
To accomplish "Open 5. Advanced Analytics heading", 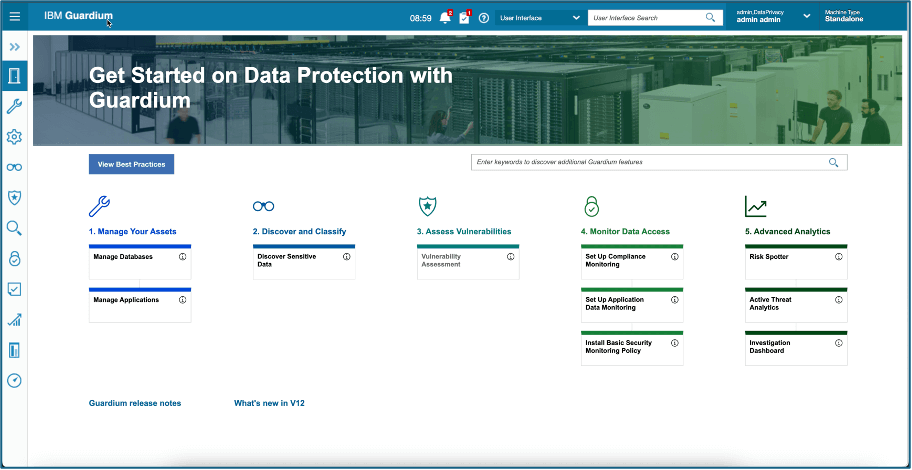I will click(x=788, y=232).
